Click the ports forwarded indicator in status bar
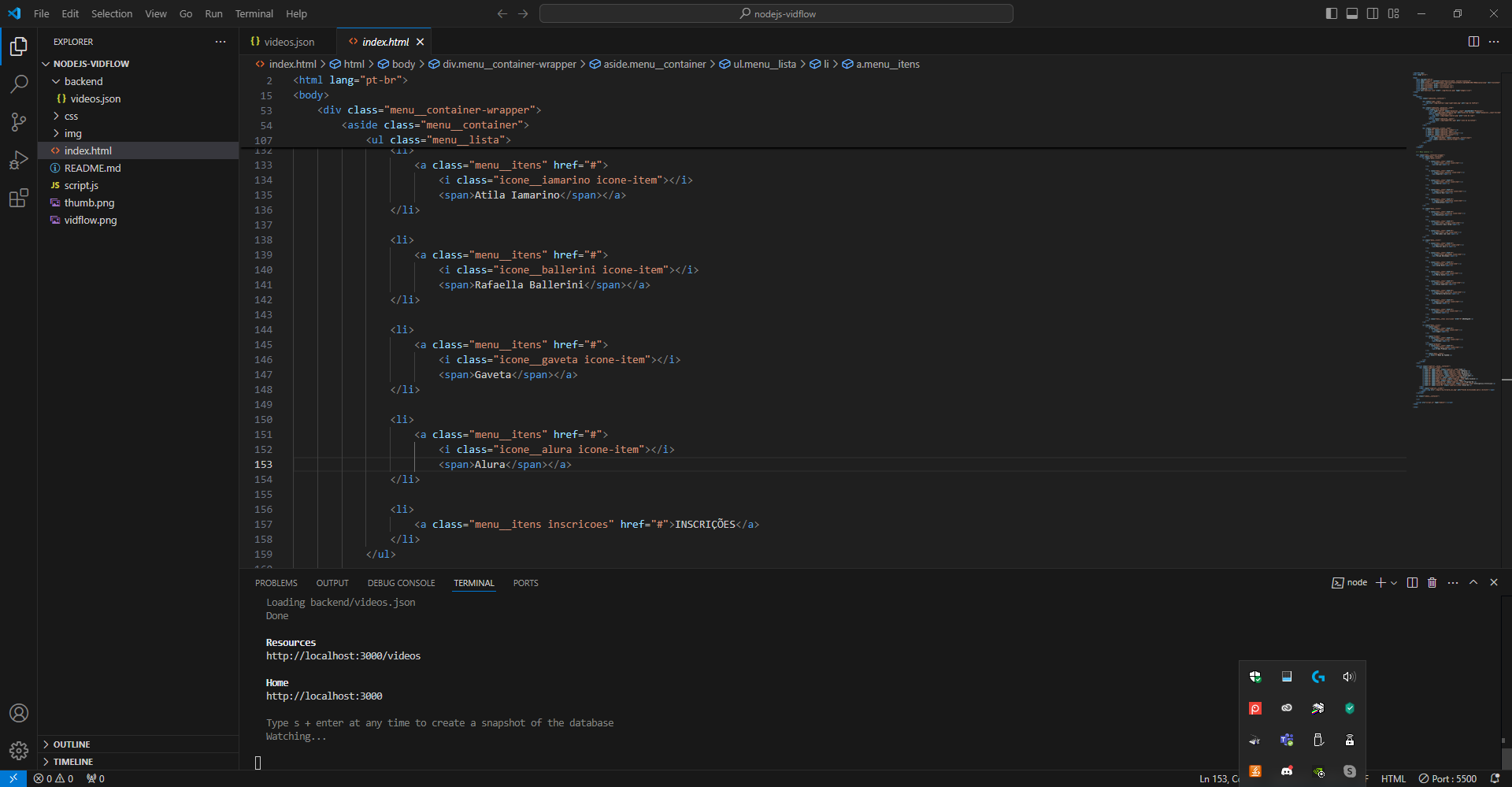Image resolution: width=1512 pixels, height=787 pixels. pyautogui.click(x=95, y=778)
